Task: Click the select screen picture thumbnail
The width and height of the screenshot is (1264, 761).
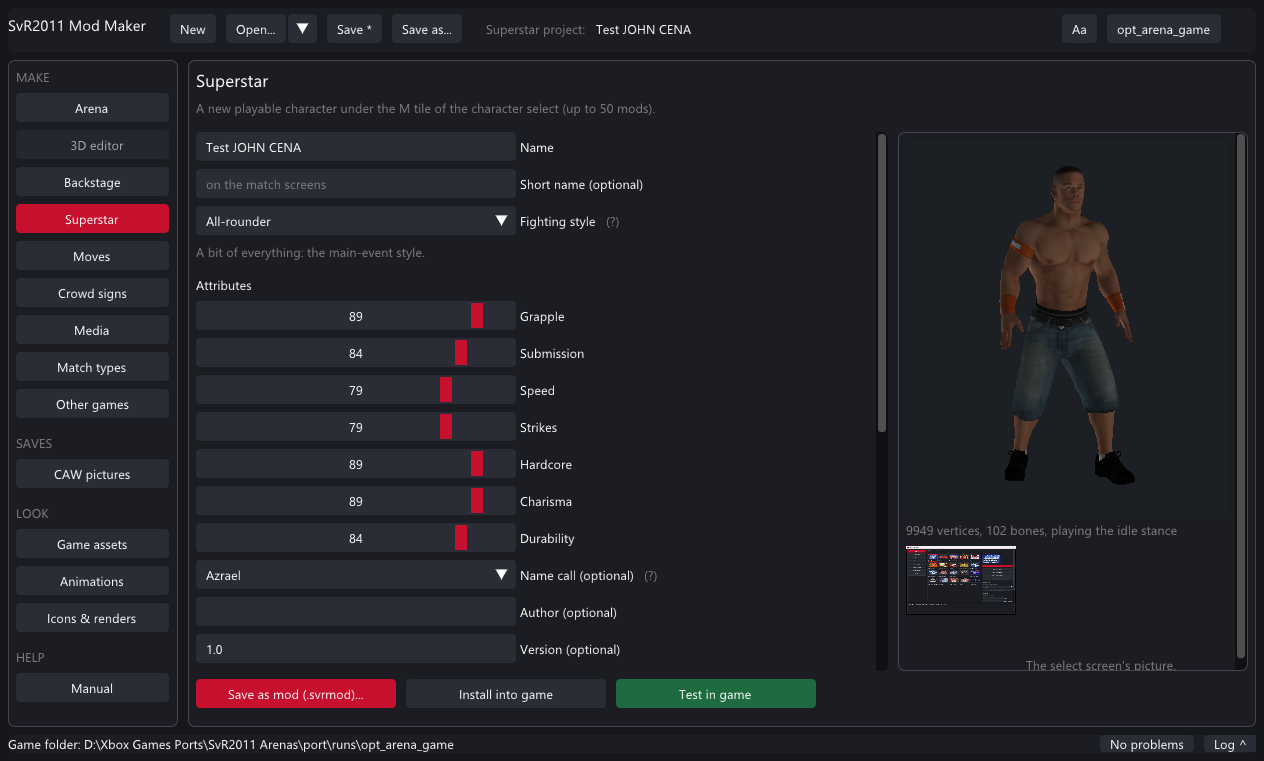Action: 961,580
